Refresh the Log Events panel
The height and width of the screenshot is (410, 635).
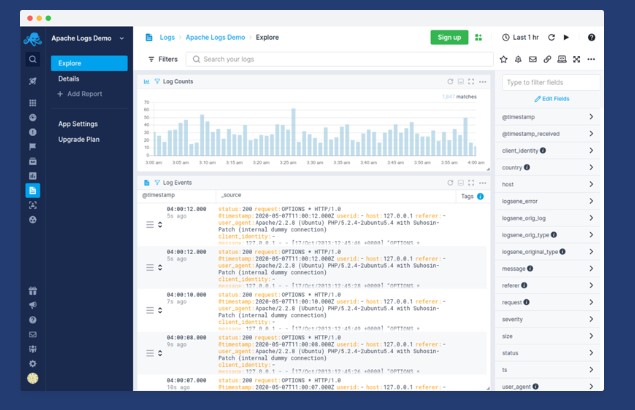pyautogui.click(x=450, y=183)
